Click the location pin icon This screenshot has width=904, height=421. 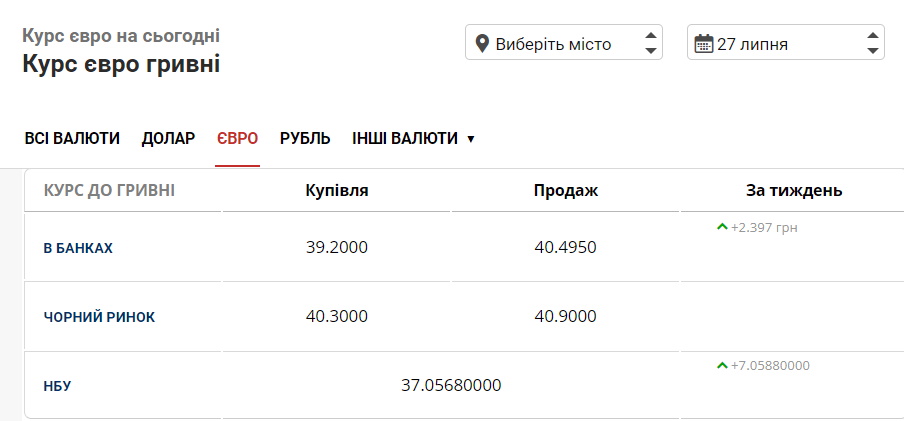(x=483, y=44)
